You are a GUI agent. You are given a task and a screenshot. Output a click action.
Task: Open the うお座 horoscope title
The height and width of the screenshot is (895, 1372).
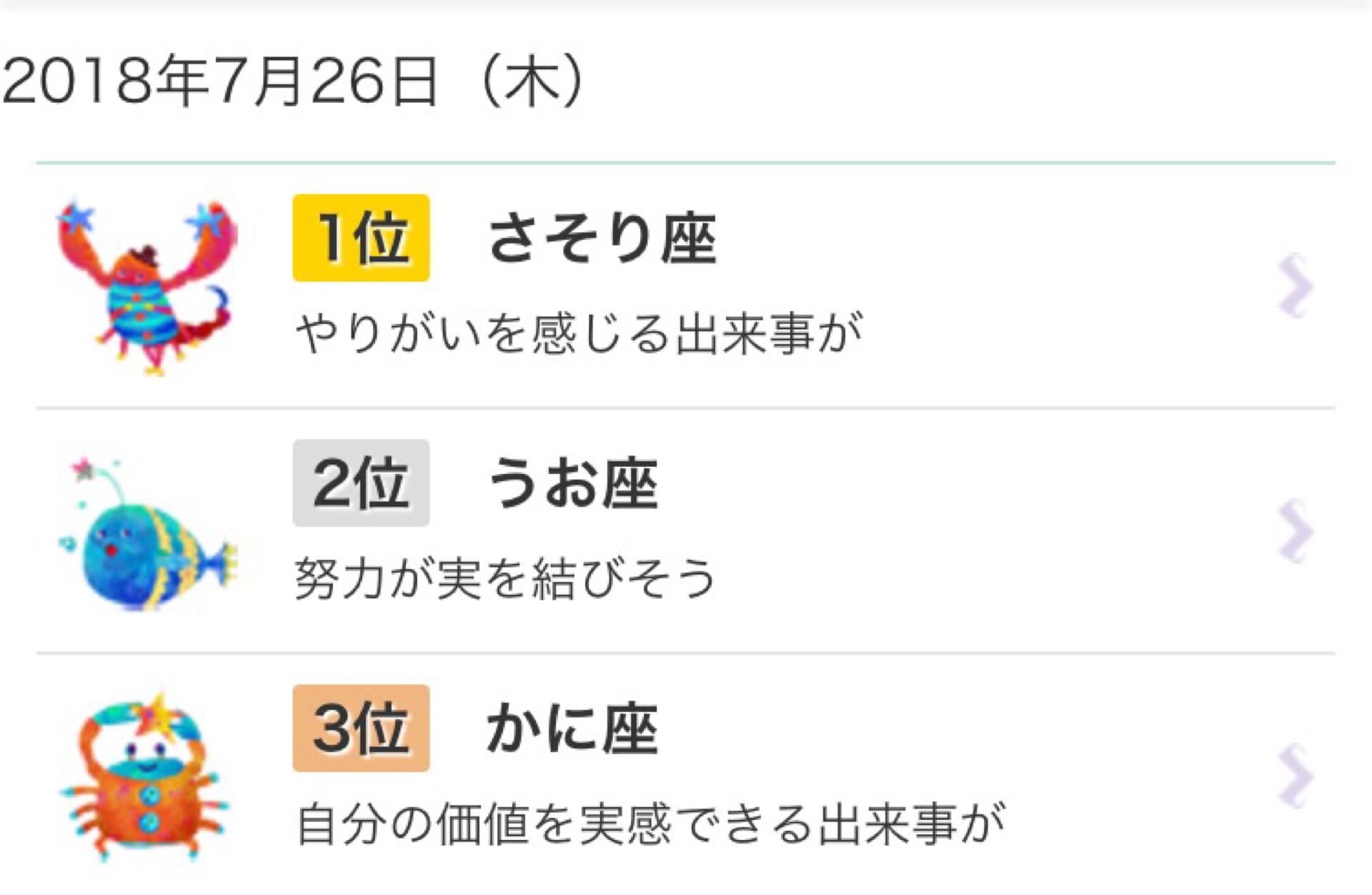(573, 484)
